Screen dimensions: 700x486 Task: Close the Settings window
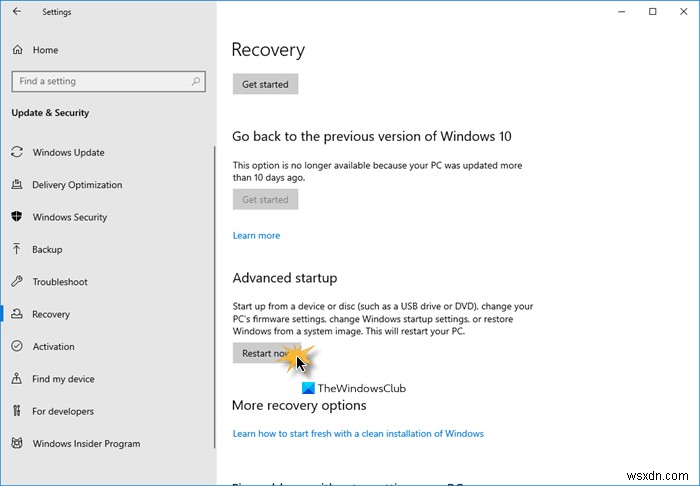683,12
